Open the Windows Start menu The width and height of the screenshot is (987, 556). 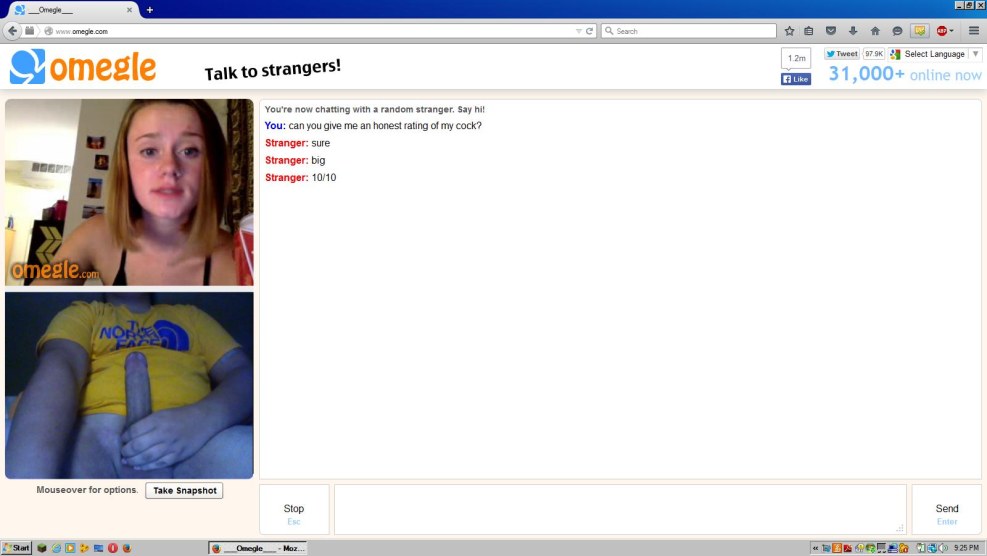pyautogui.click(x=17, y=548)
